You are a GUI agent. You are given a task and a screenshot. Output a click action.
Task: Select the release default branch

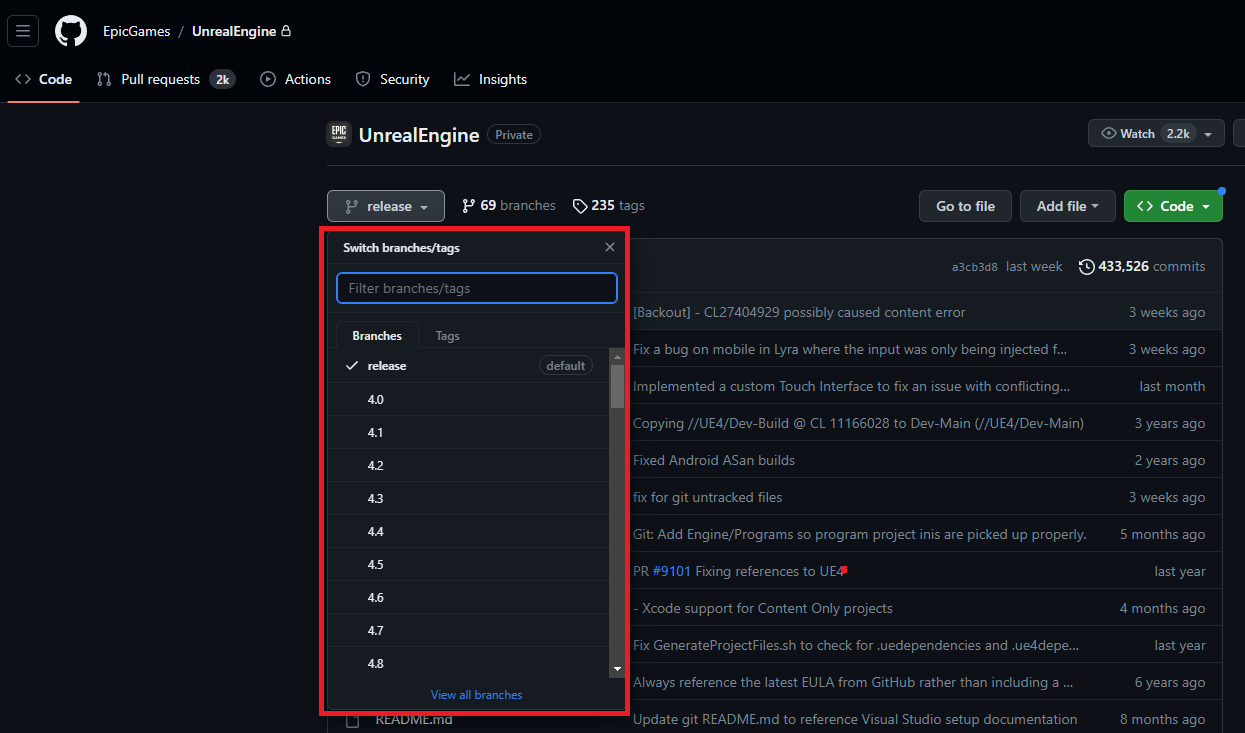click(469, 366)
